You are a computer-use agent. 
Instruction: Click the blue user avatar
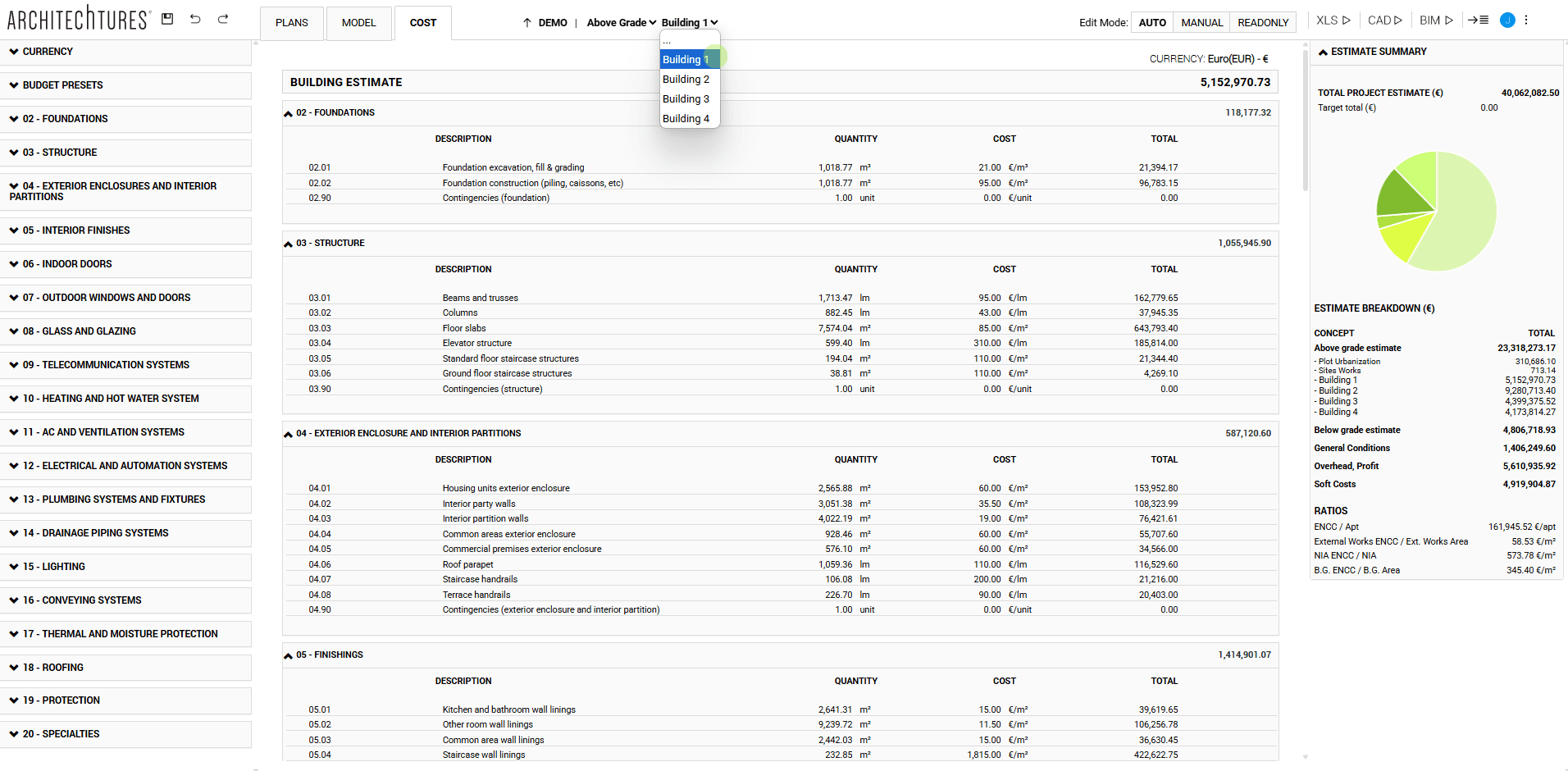(x=1506, y=20)
